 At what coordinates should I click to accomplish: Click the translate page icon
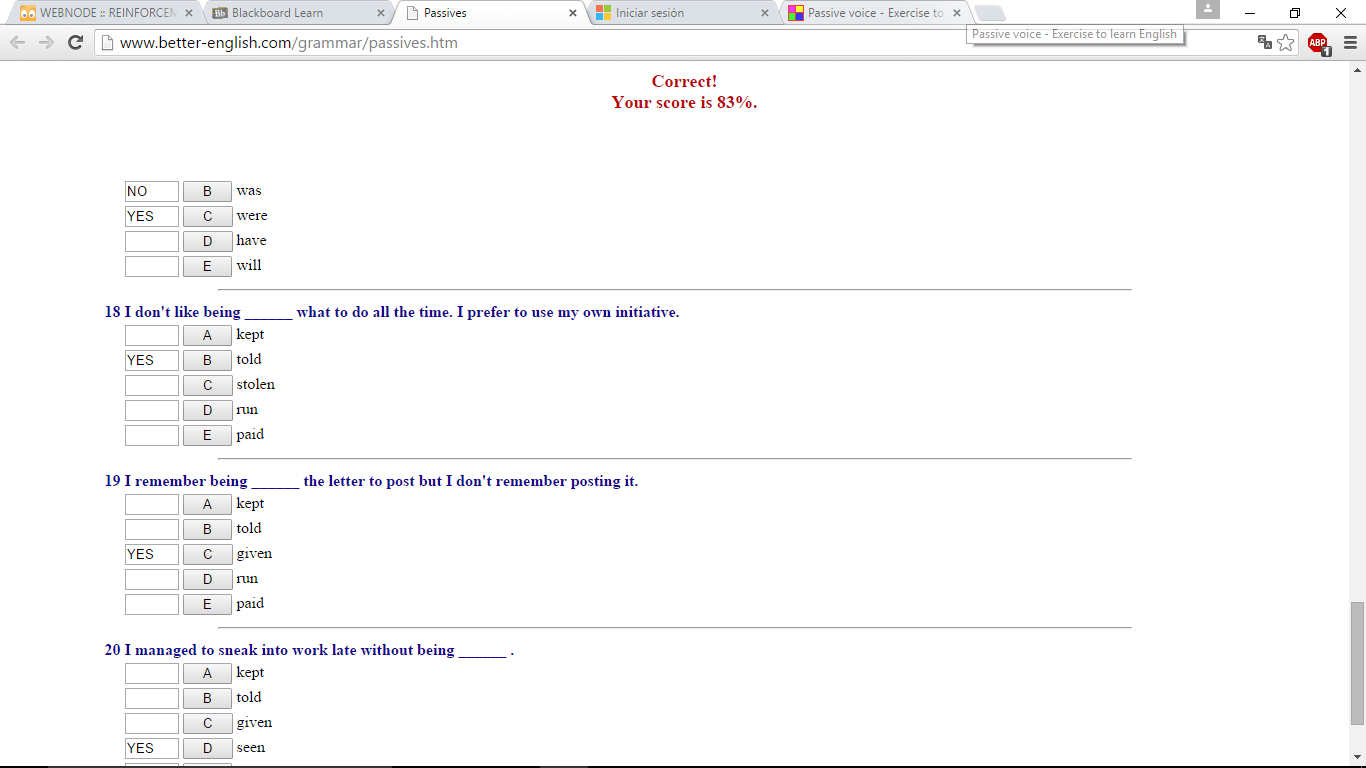[x=1264, y=42]
